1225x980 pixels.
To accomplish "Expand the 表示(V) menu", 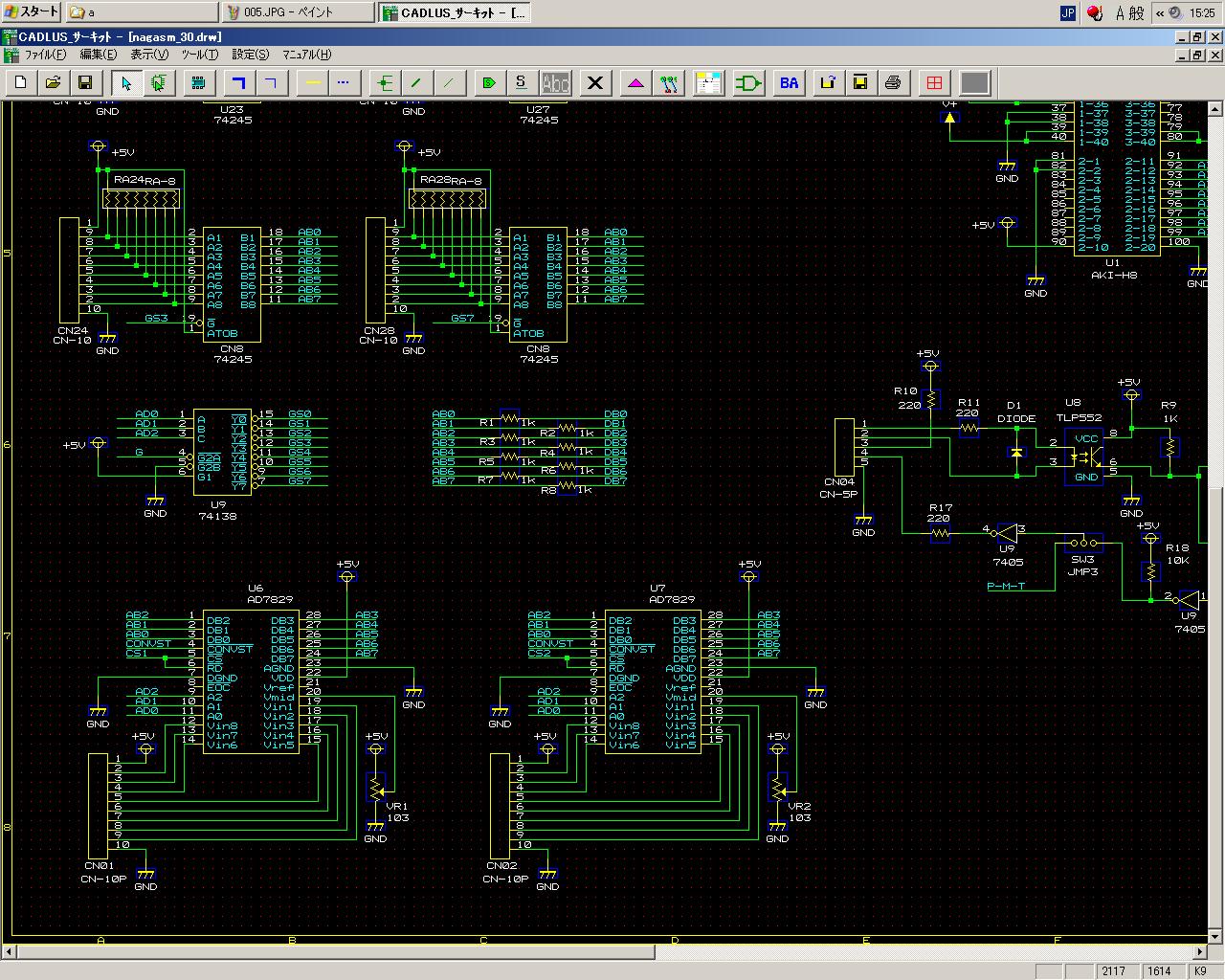I will coord(148,55).
